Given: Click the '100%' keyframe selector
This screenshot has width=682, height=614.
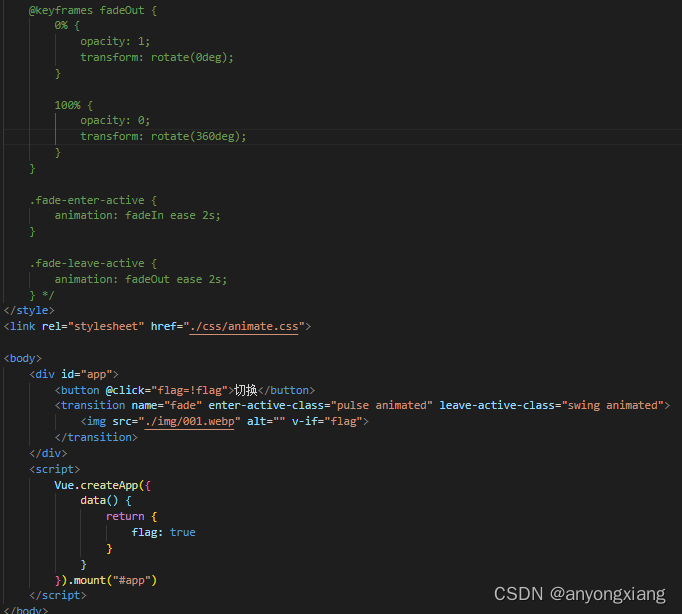Looking at the screenshot, I should point(67,105).
